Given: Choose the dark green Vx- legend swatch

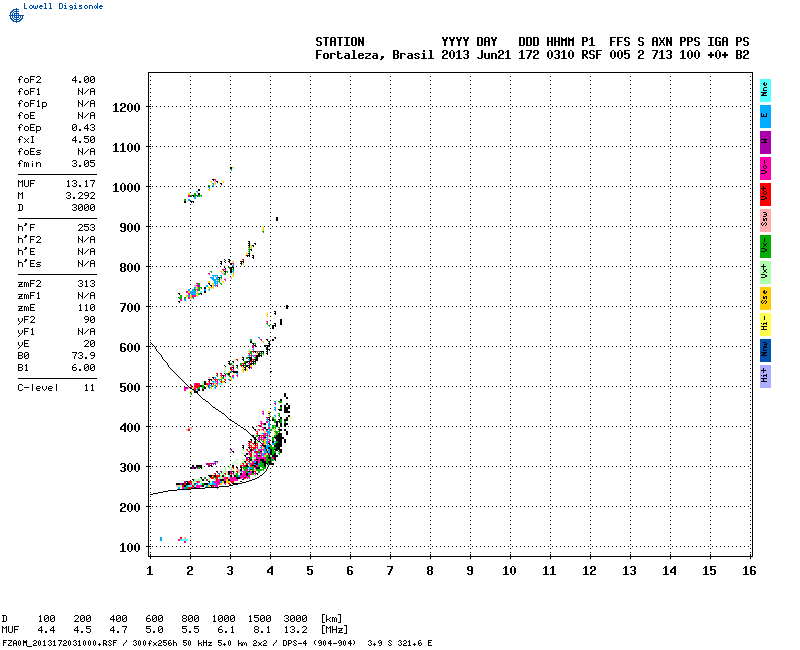Looking at the screenshot, I should (x=765, y=246).
